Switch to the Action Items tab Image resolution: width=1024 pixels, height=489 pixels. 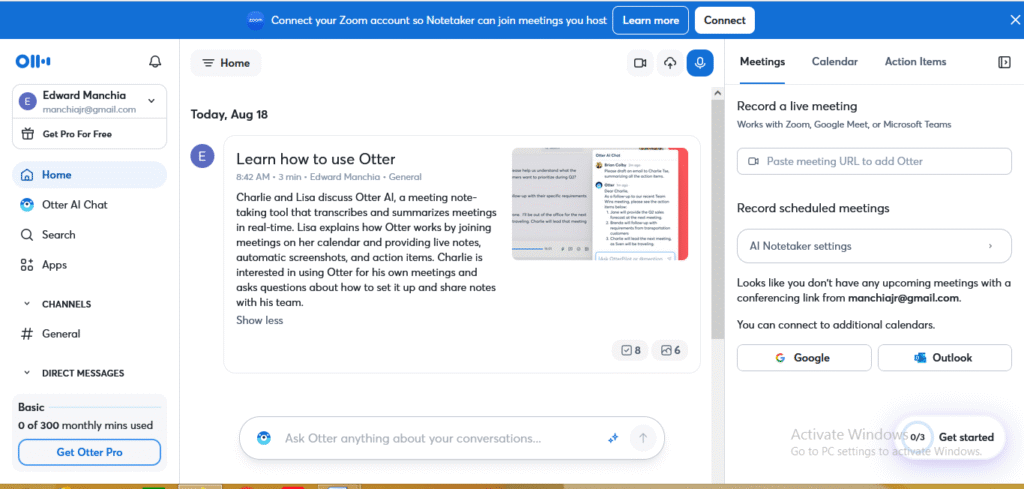click(x=915, y=61)
